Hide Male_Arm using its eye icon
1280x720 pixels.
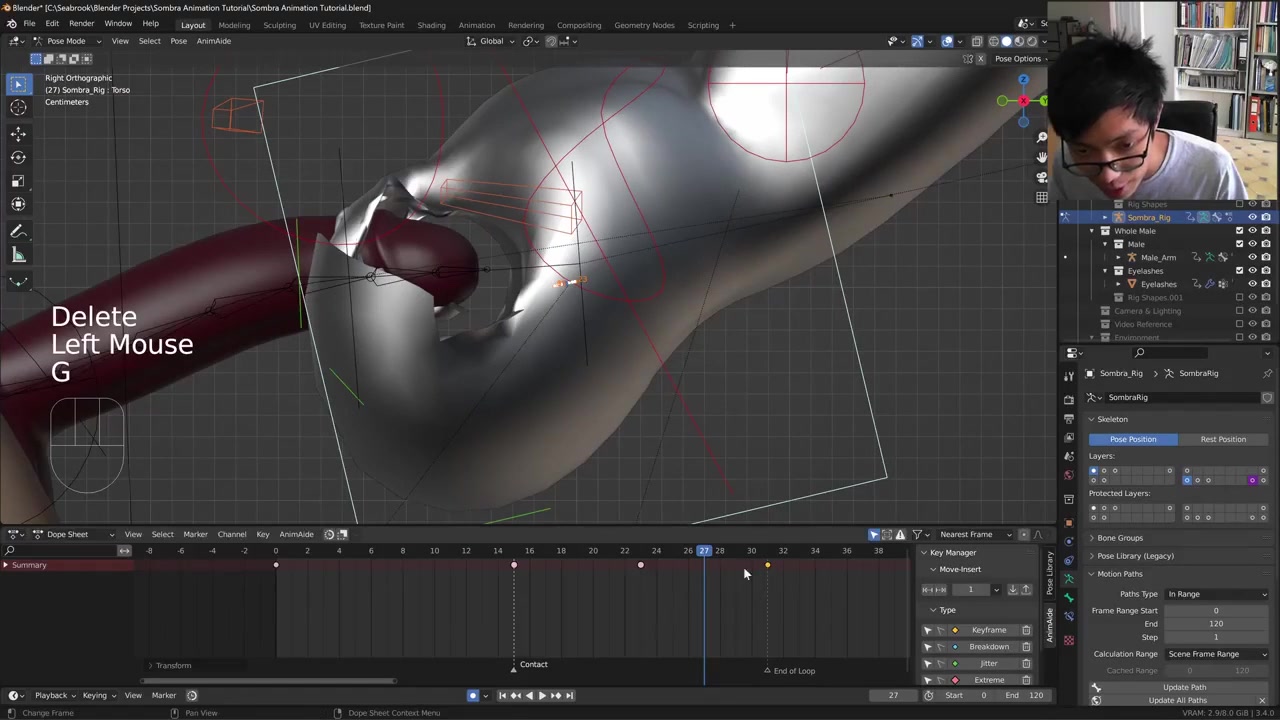[1252, 257]
